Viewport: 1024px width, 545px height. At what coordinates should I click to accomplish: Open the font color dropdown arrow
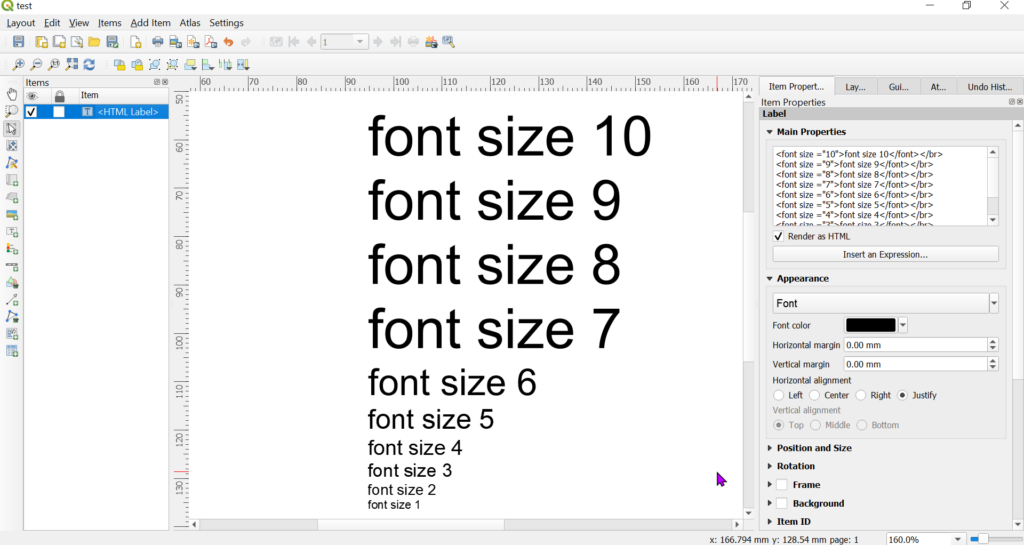[x=903, y=325]
